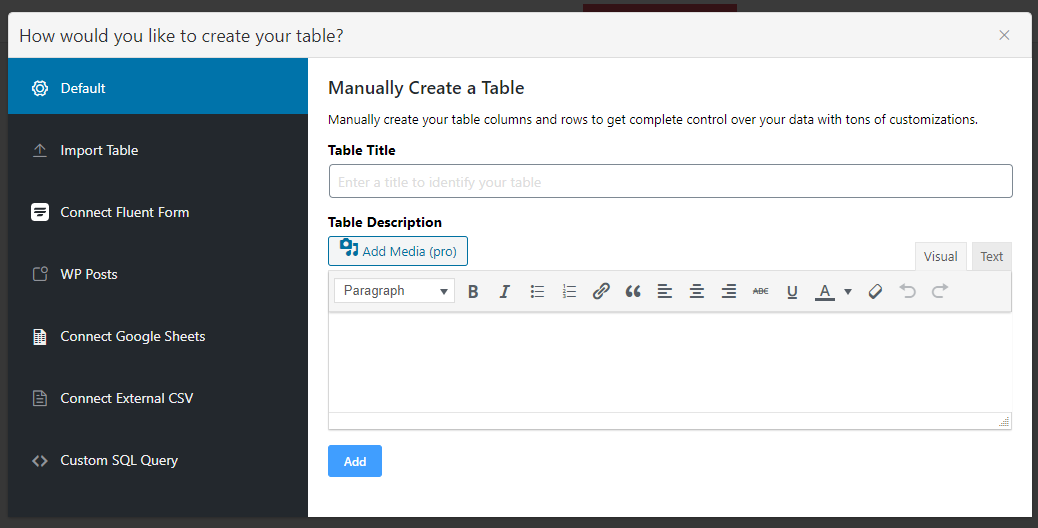Center align description text
The image size is (1038, 528).
tap(696, 291)
